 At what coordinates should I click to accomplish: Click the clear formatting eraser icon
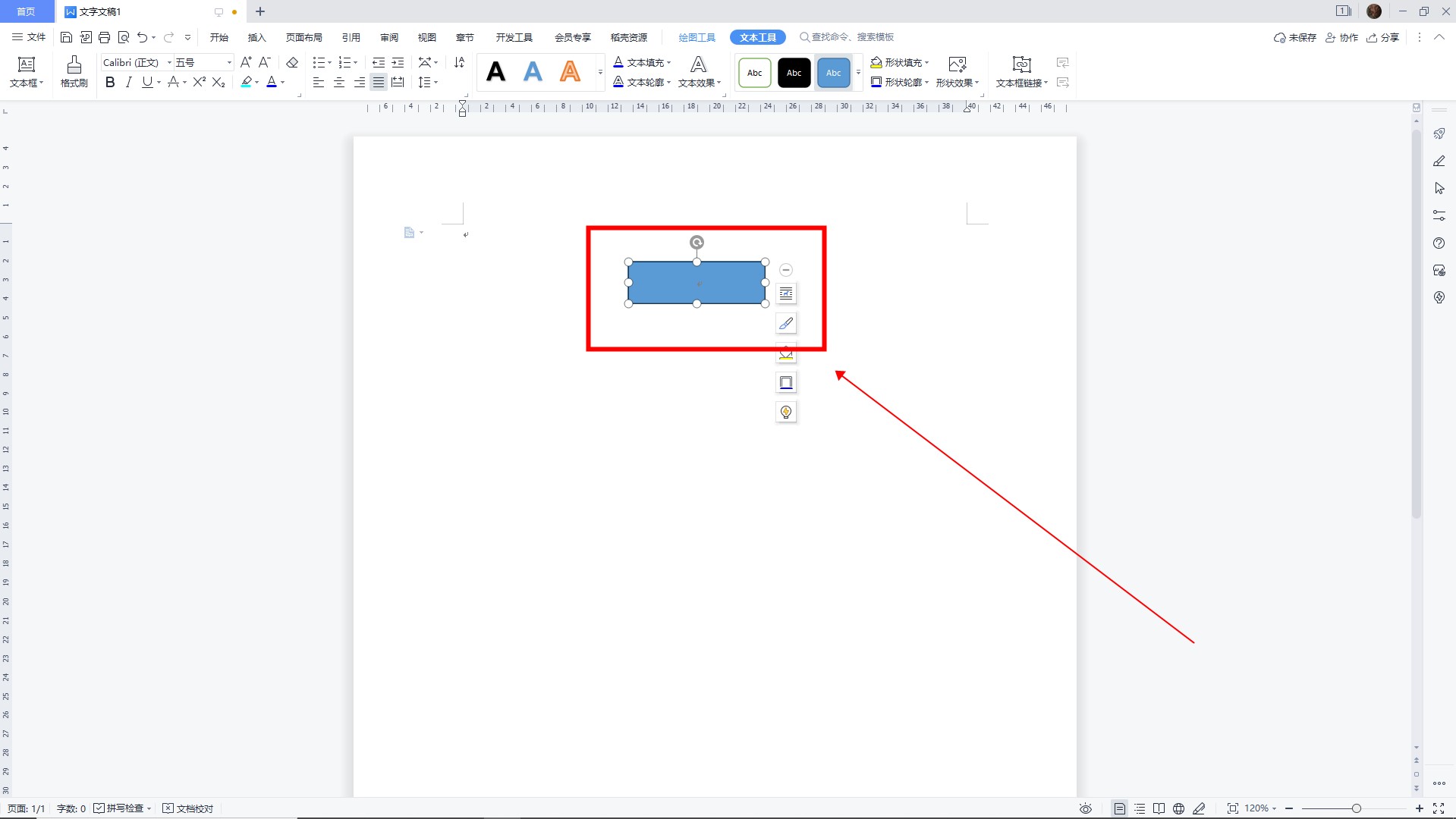[x=292, y=62]
